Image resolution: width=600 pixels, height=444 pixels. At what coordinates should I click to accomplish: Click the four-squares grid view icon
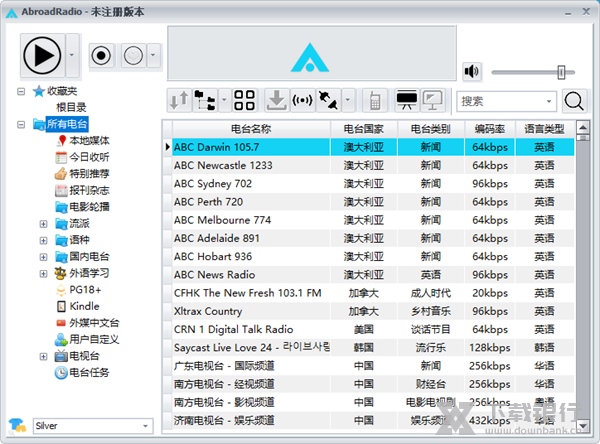click(x=245, y=100)
